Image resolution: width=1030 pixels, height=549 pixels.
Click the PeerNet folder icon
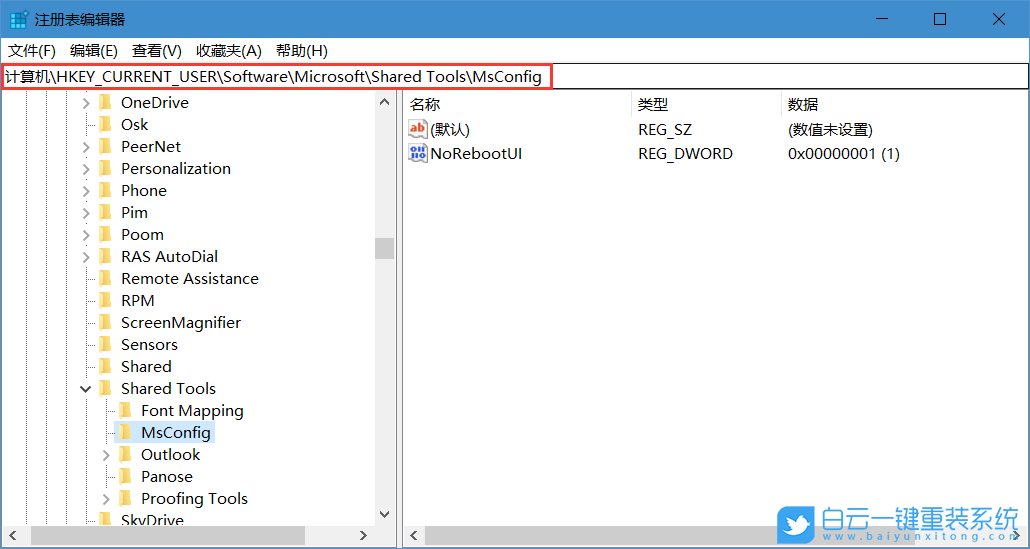coord(105,146)
